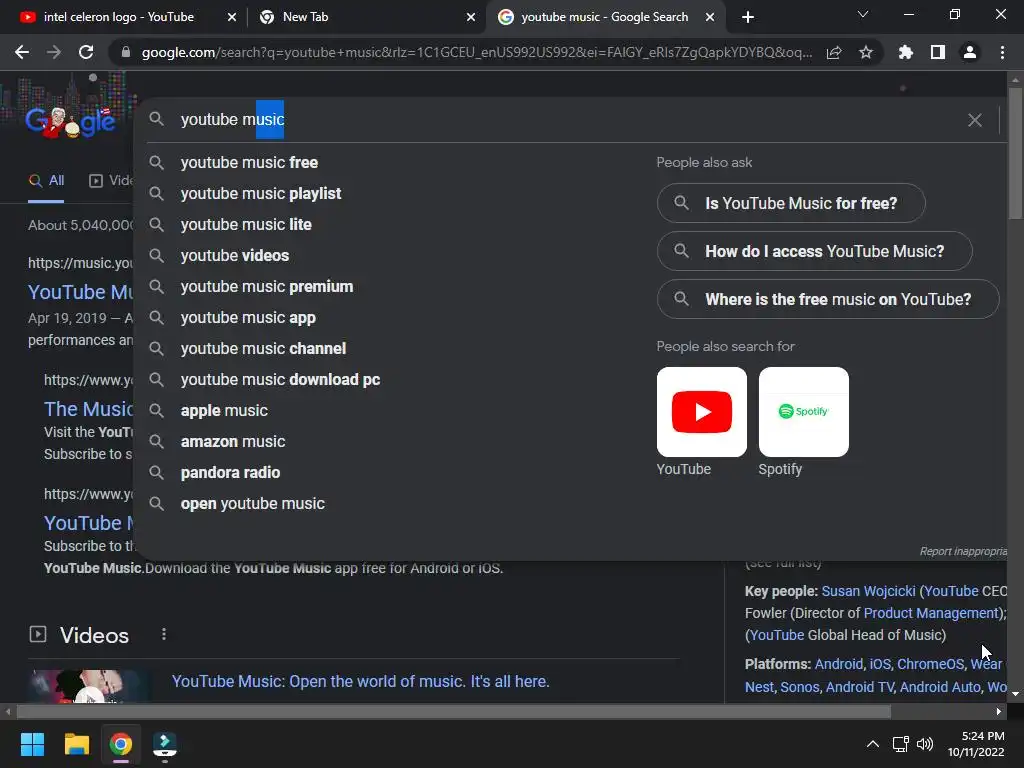
Task: Choose suggestion youtube music app
Action: point(248,318)
